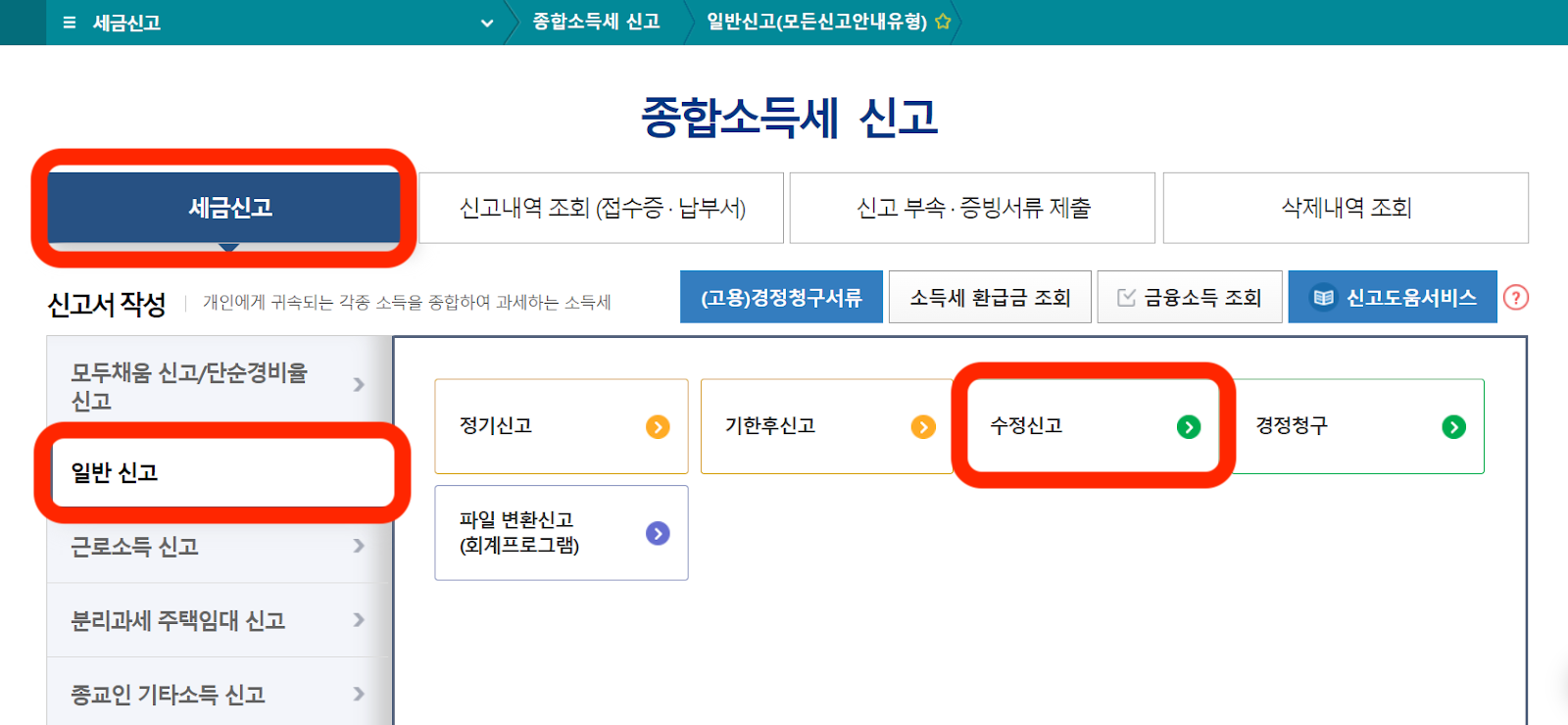The width and height of the screenshot is (1568, 725).
Task: Expand the chevron beside 종교인 기타소득 신고
Action: coord(359,694)
